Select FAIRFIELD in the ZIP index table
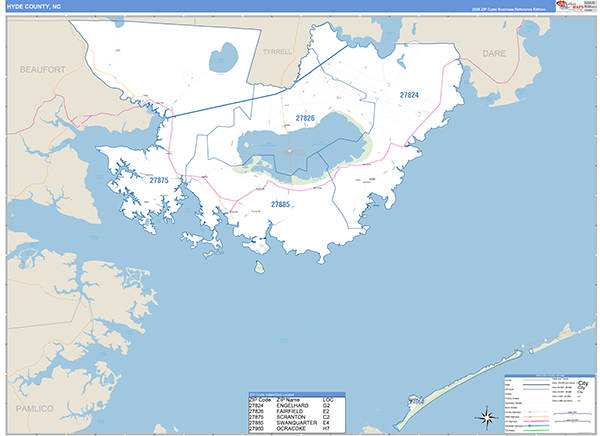This screenshot has height=436, width=600. (290, 411)
